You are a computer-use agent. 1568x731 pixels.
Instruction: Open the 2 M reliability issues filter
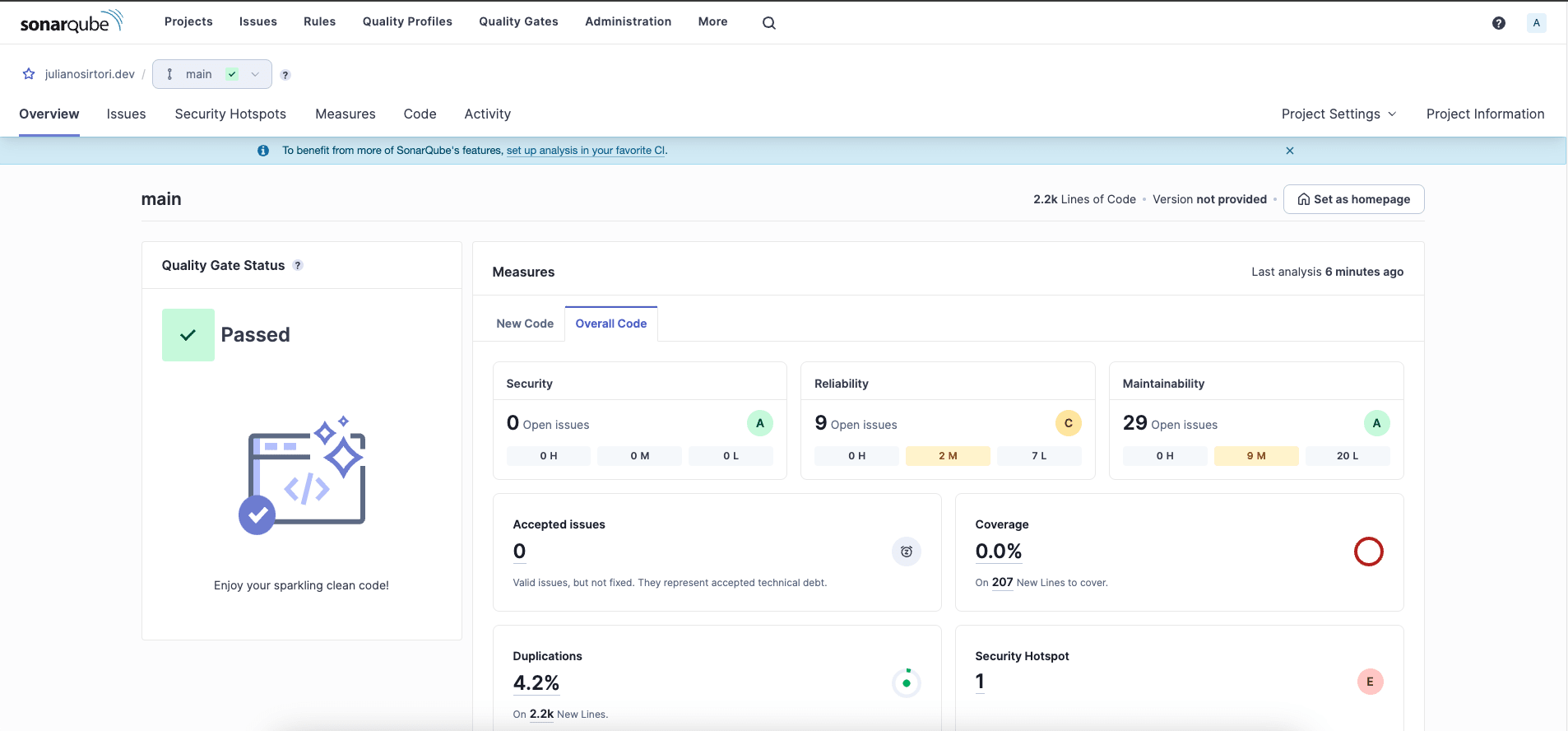coord(948,456)
